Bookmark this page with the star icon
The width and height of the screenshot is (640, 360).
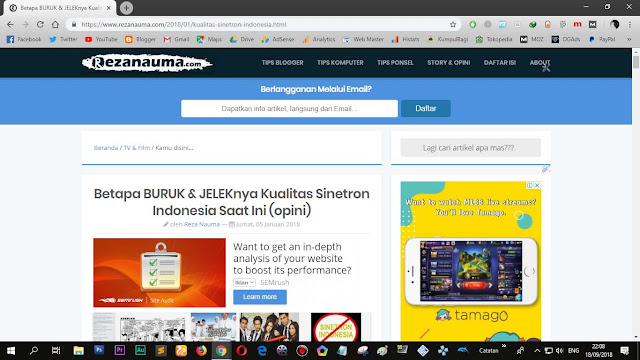(453, 24)
